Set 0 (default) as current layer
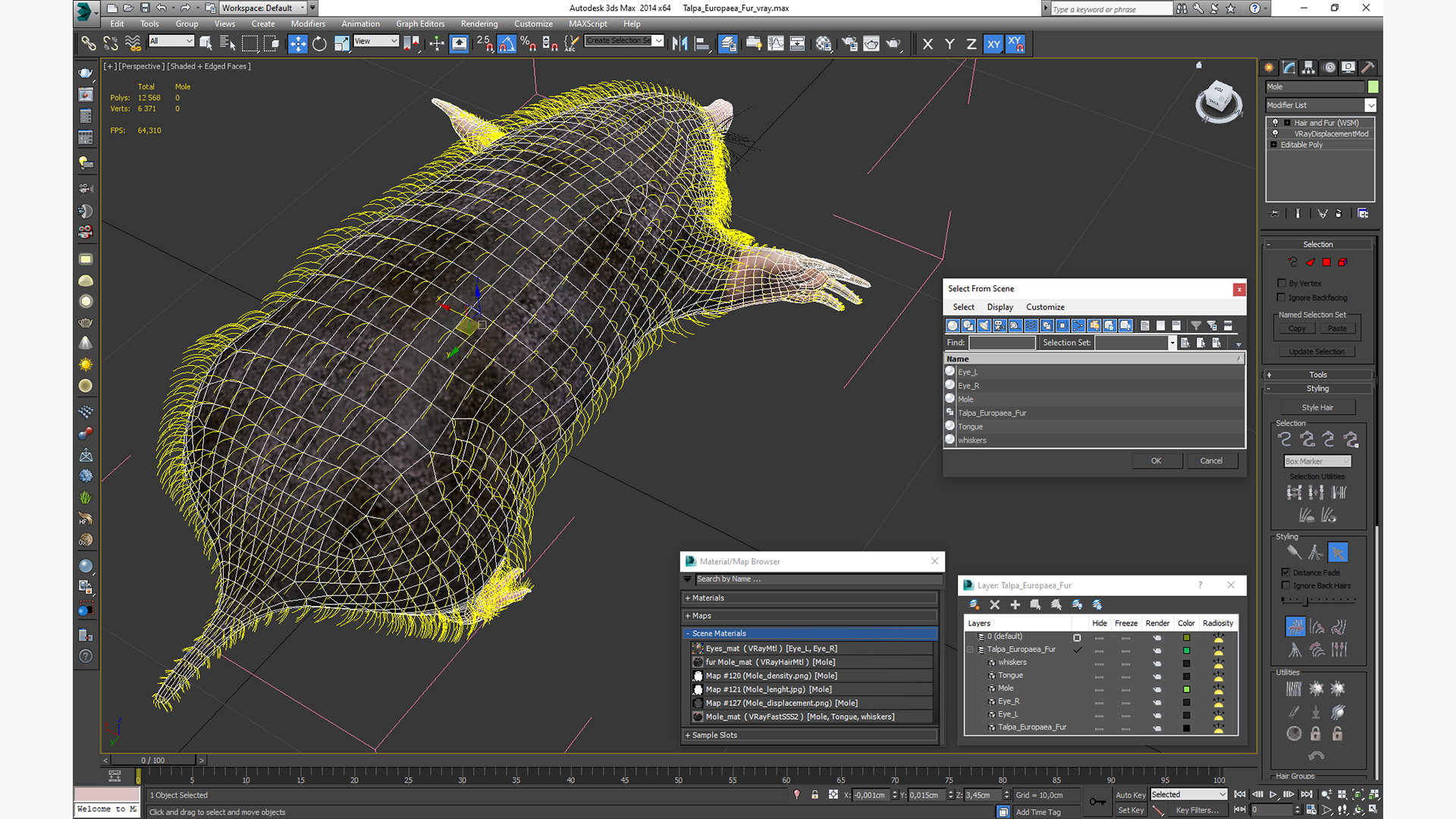 tap(1077, 637)
